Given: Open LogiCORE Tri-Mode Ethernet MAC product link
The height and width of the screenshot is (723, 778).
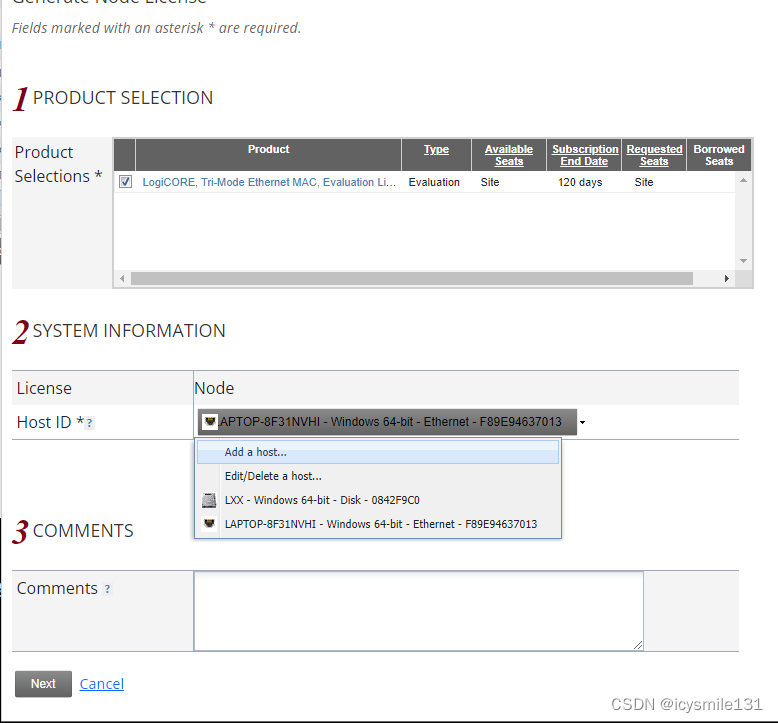Looking at the screenshot, I should [x=269, y=182].
